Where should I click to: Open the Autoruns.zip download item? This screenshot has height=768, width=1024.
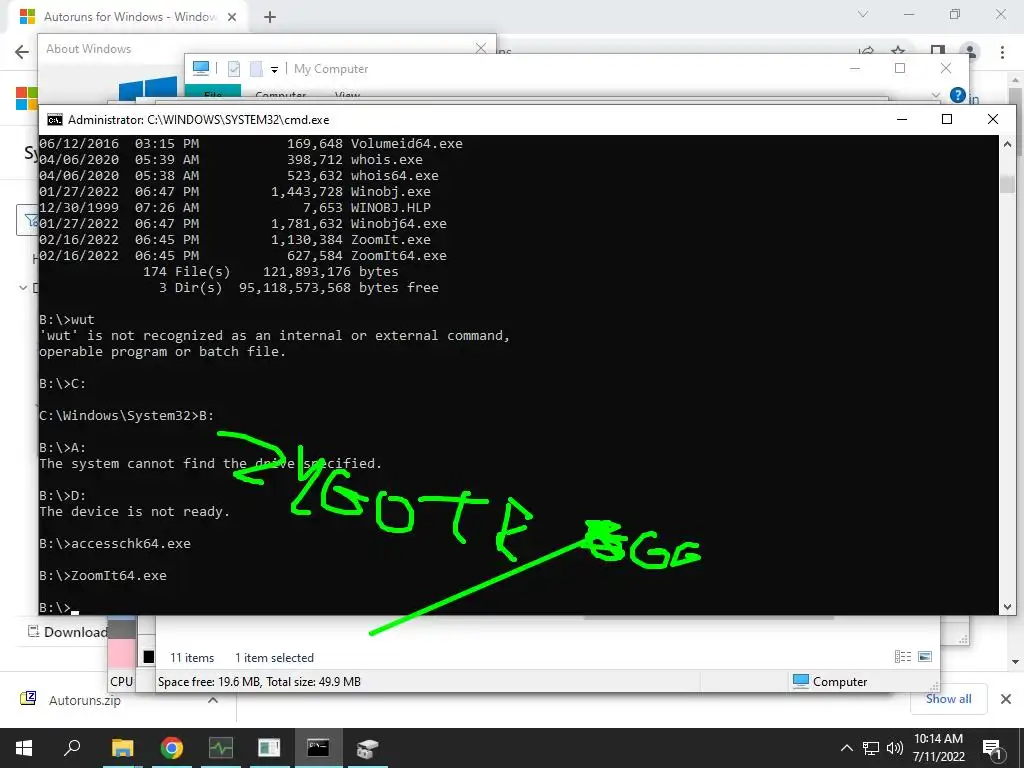[85, 700]
